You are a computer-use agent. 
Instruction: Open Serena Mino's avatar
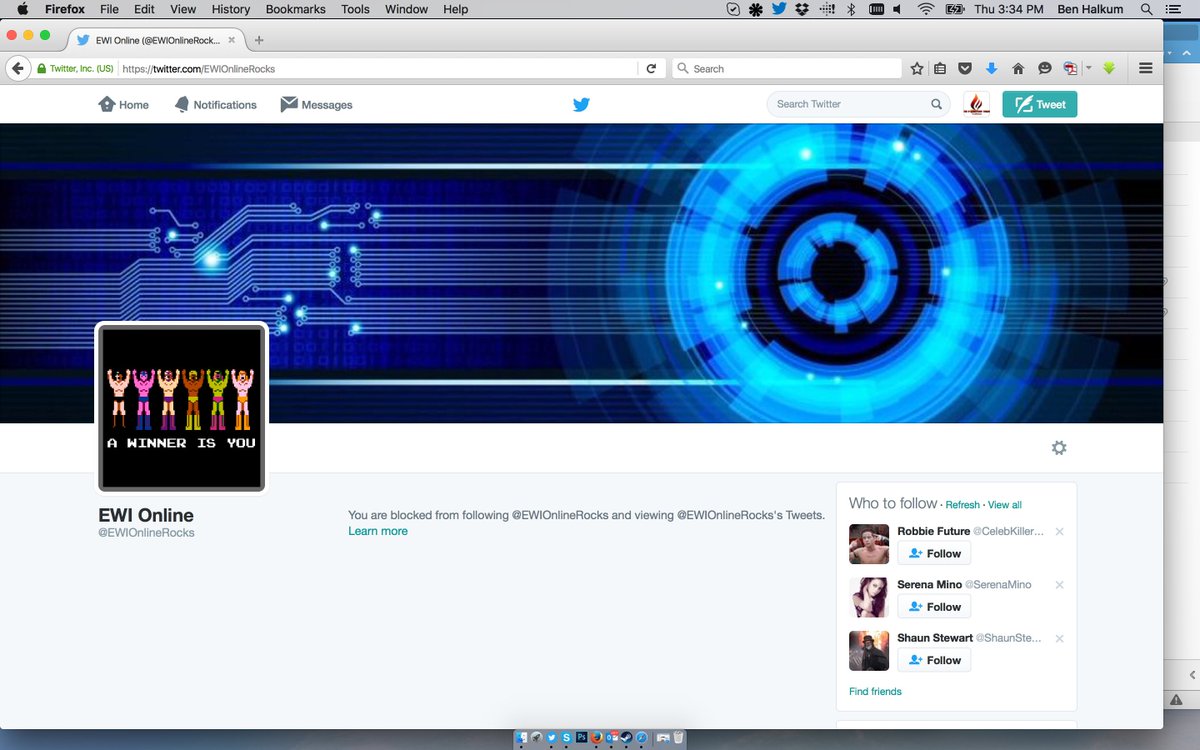(x=869, y=597)
